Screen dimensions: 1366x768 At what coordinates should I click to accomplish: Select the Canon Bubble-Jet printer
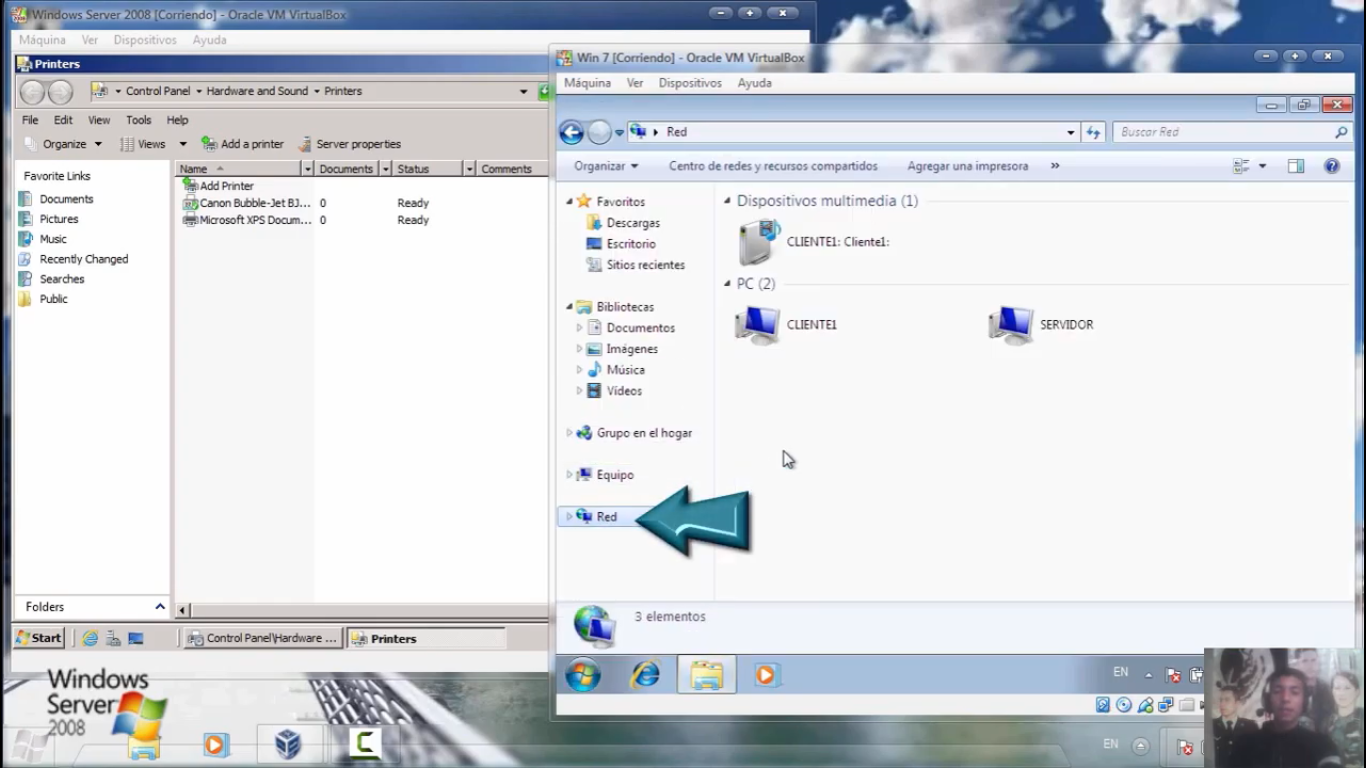[247, 203]
